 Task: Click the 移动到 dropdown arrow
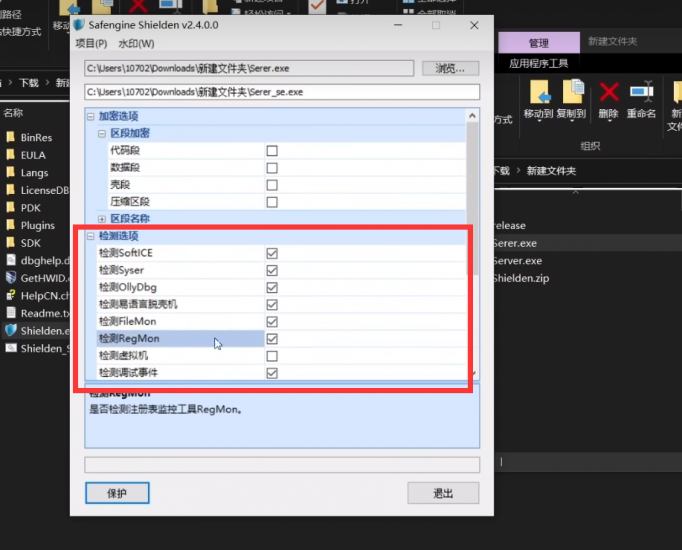[539, 121]
